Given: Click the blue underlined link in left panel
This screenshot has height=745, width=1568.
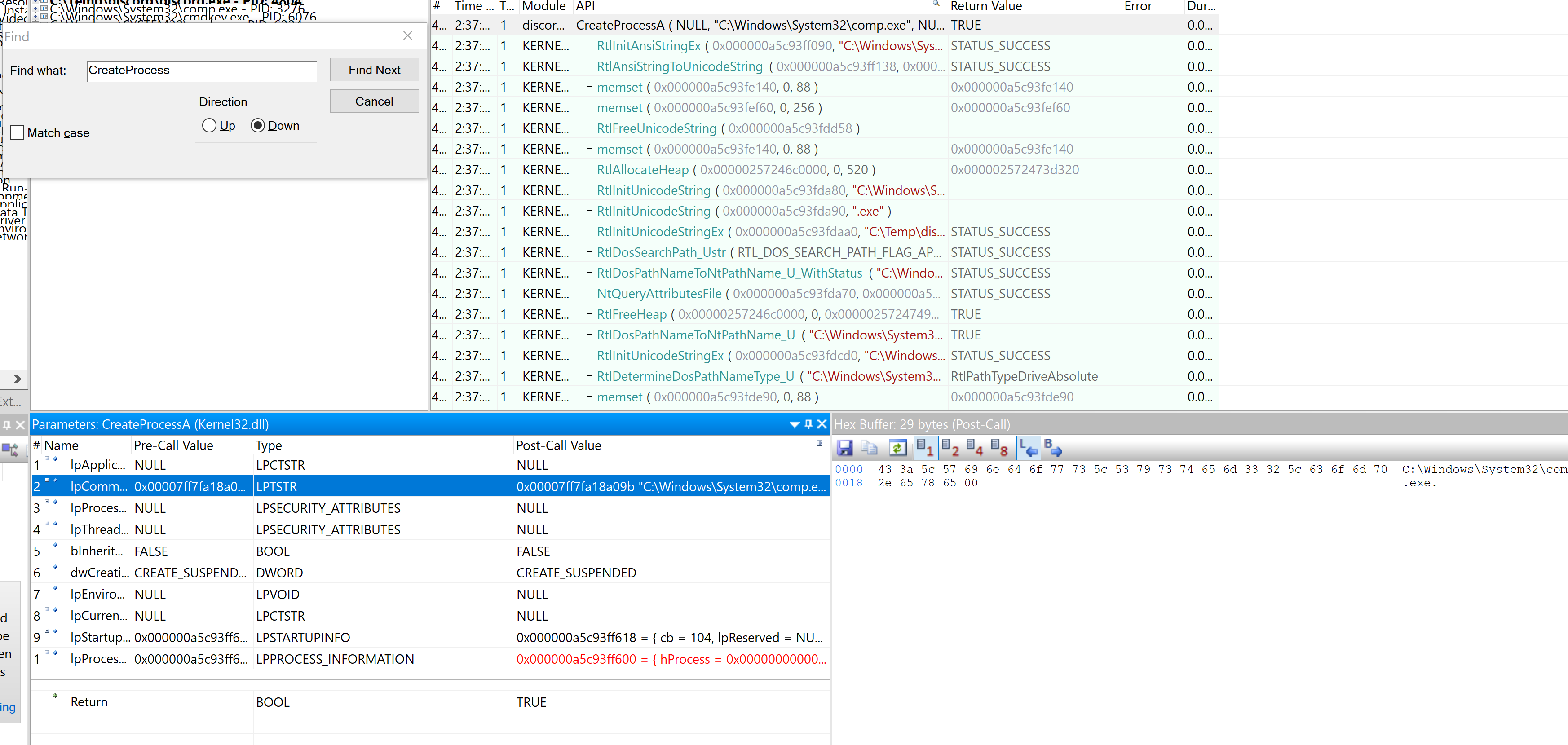Looking at the screenshot, I should (x=8, y=707).
